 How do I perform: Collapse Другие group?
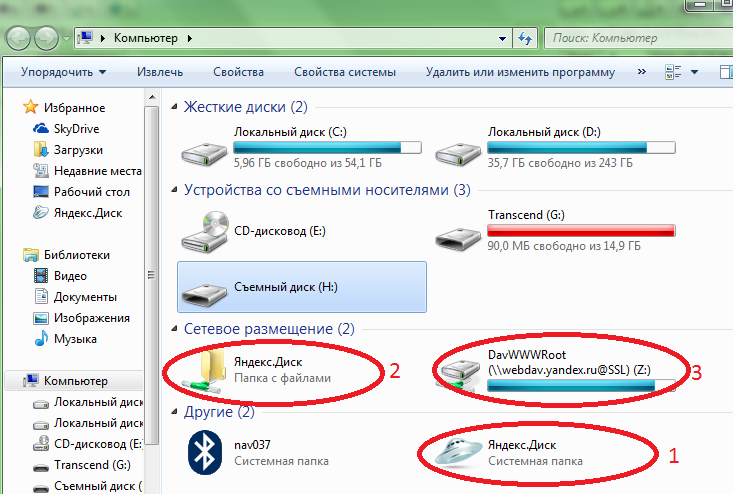[174, 412]
